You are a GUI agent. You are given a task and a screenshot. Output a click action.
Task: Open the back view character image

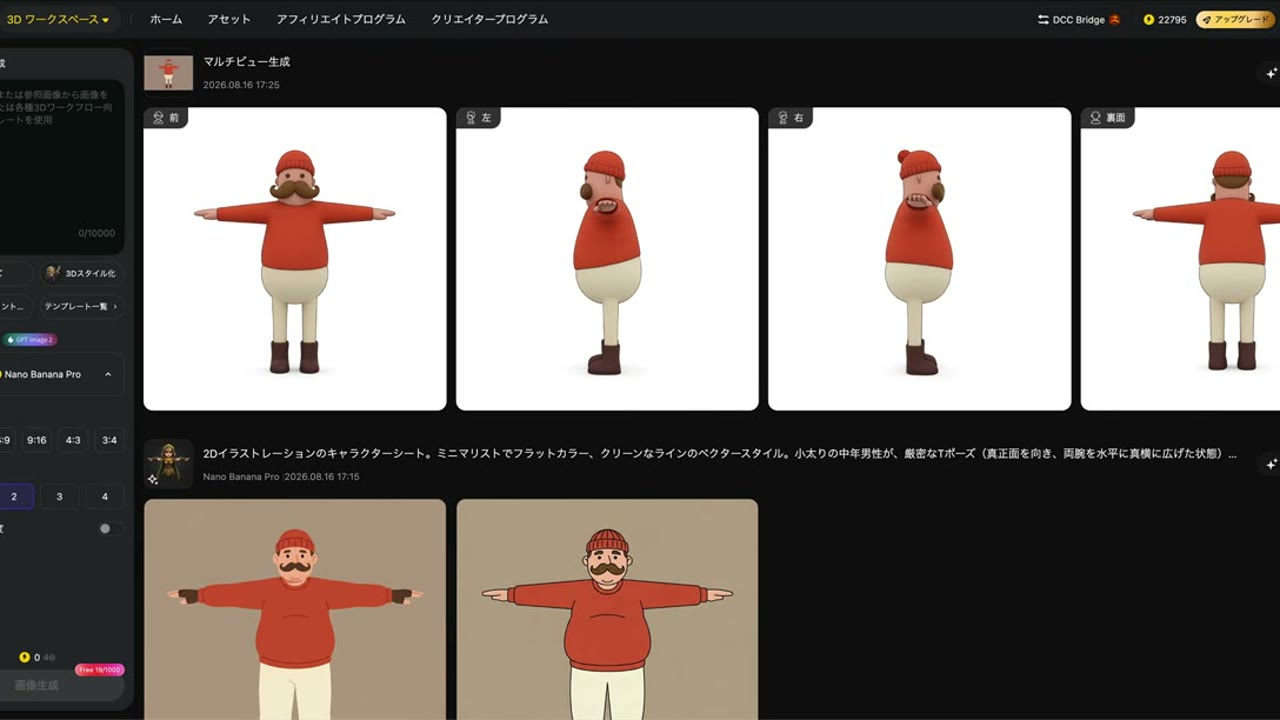click(1180, 259)
